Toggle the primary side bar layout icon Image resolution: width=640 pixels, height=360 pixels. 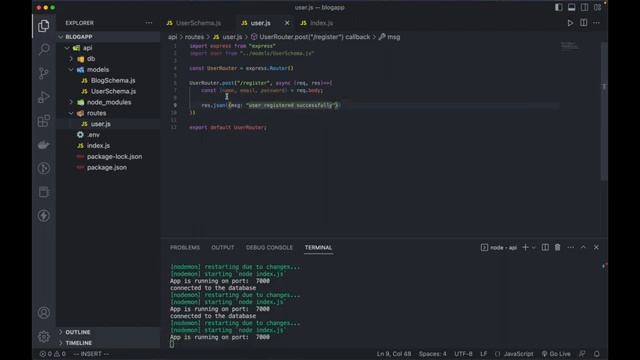coord(558,7)
